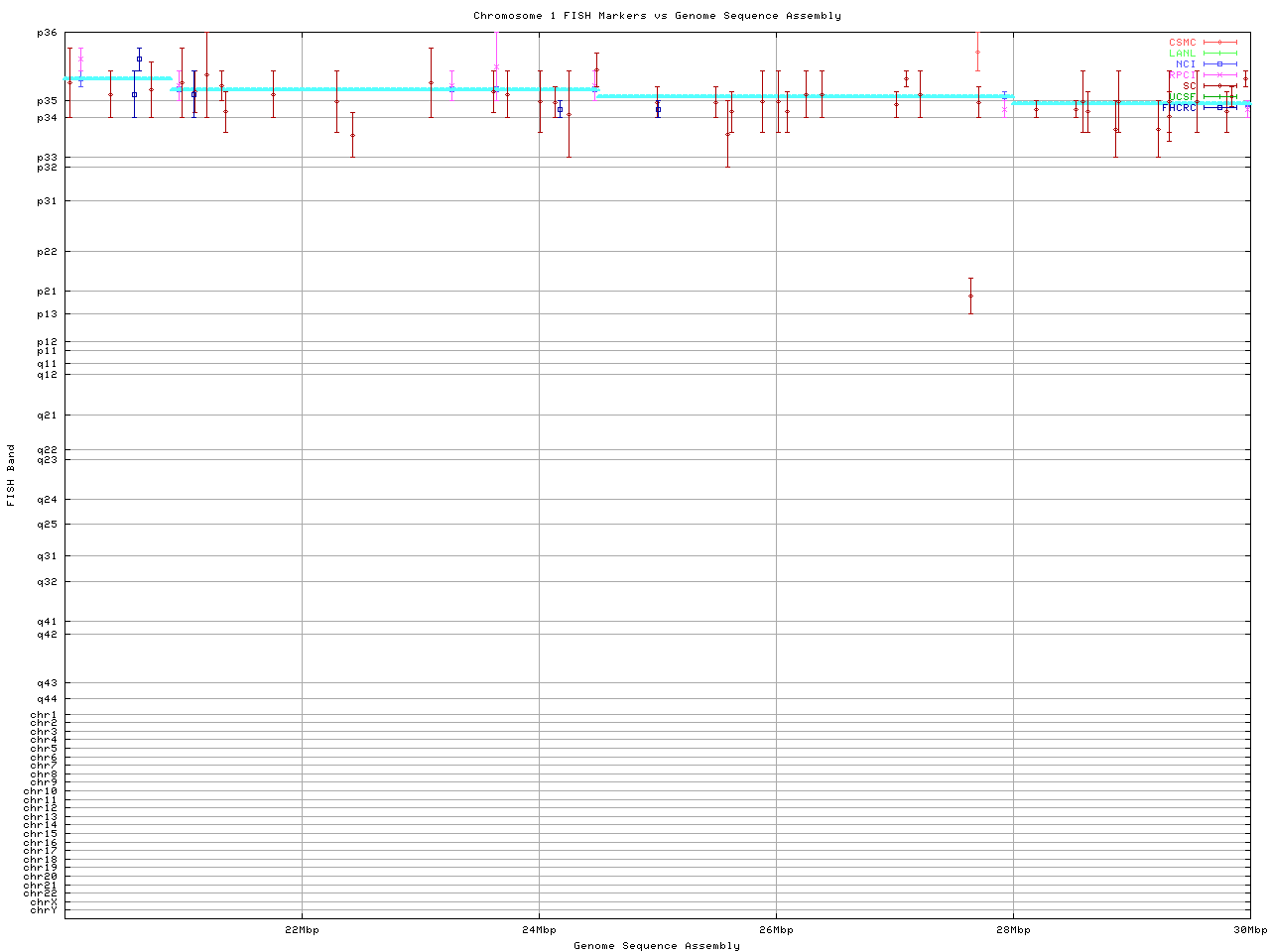Click the SC dark red legend marker
Image resolution: width=1270 pixels, height=952 pixels.
point(1219,86)
